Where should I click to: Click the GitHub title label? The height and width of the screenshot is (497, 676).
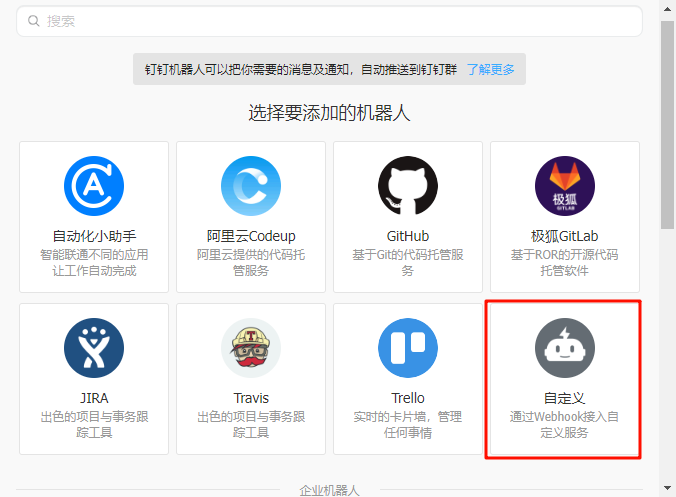(408, 236)
